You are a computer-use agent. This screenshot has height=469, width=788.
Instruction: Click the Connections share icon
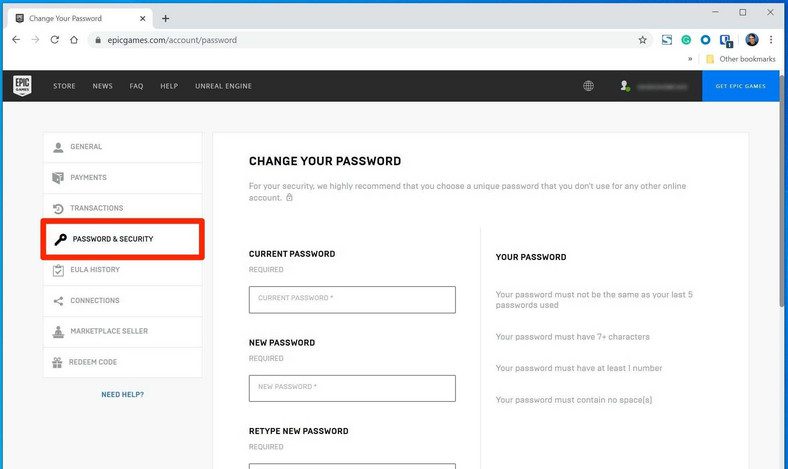click(x=58, y=301)
